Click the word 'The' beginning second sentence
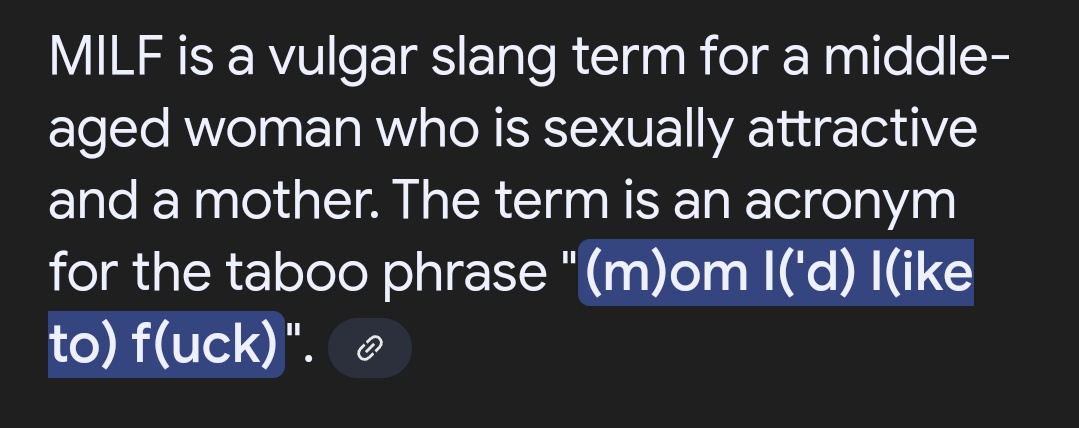The image size is (1079, 428). pyautogui.click(x=435, y=201)
